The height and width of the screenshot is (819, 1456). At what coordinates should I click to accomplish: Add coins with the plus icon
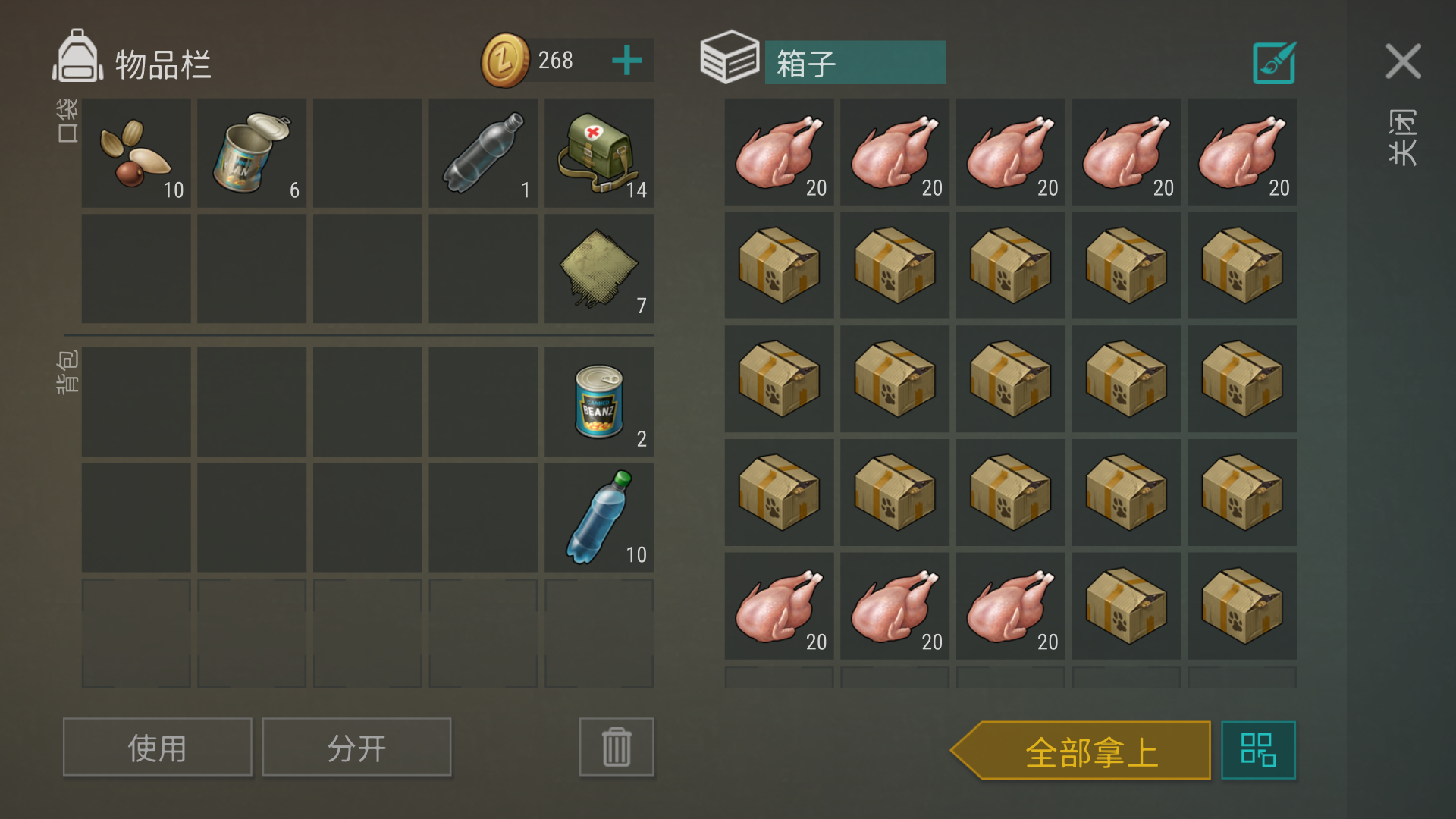(627, 61)
